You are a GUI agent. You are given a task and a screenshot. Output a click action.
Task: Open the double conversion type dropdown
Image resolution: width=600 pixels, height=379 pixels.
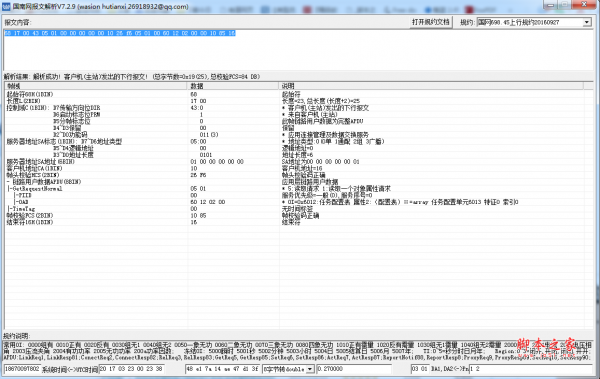(x=310, y=369)
